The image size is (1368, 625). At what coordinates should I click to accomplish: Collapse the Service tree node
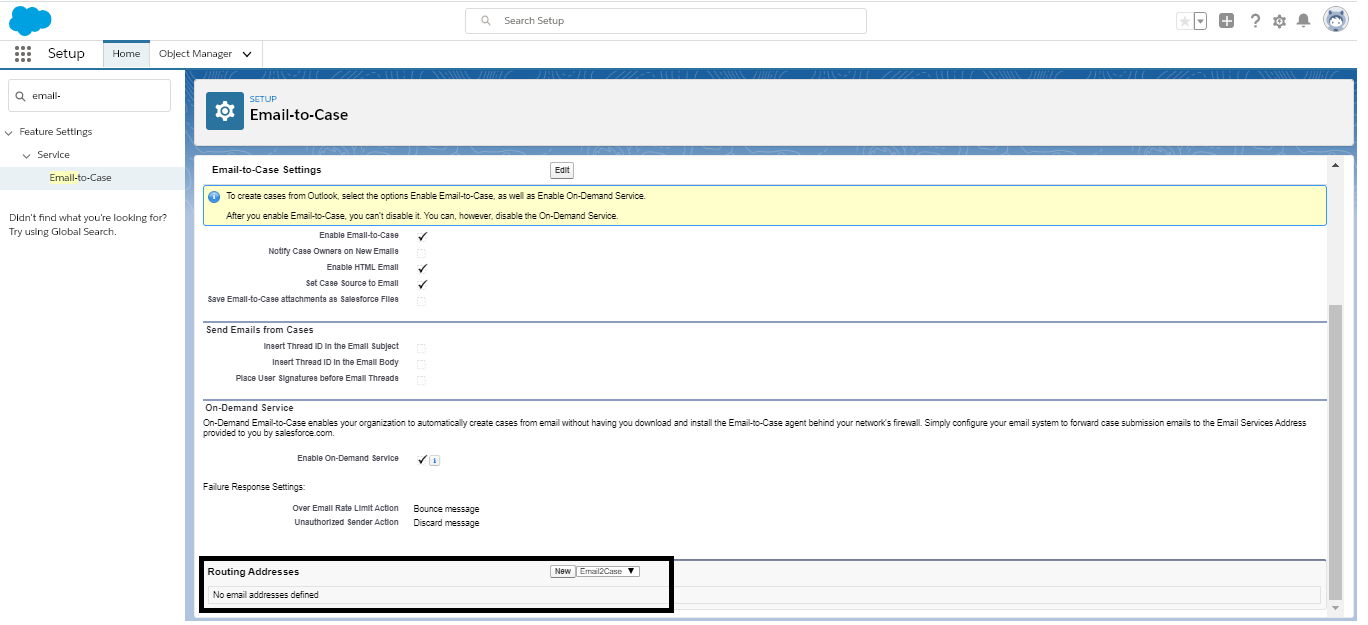point(27,155)
